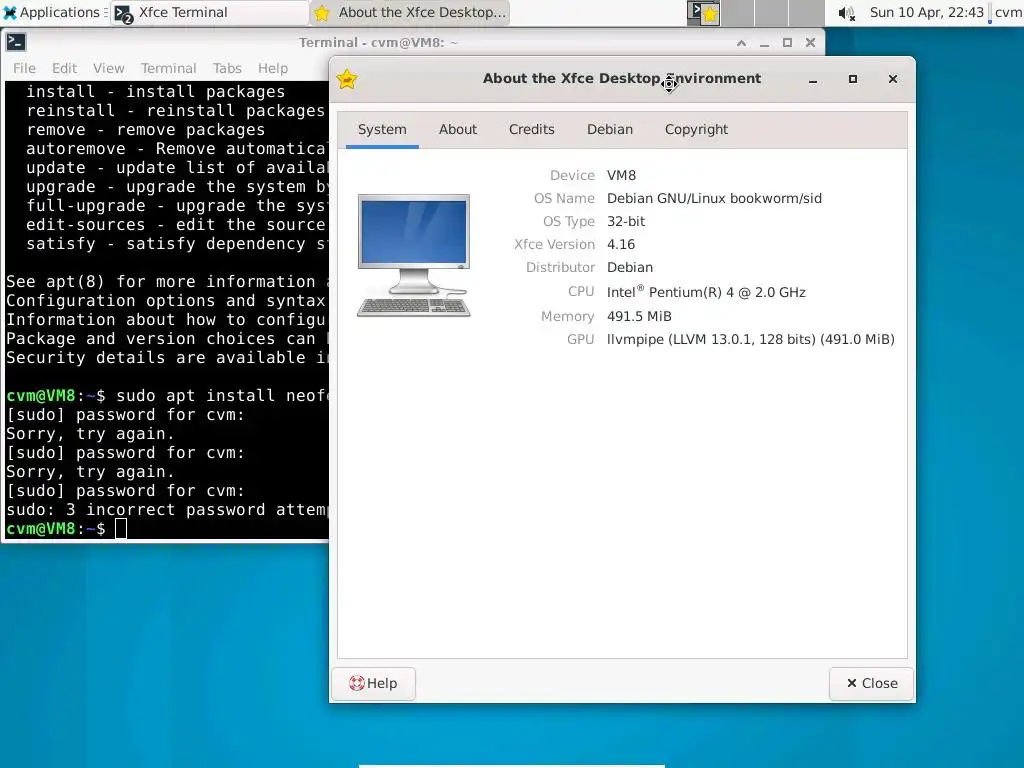Click '3 incorrect password' line in terminal
Viewport: 1024px width, 768px height.
pyautogui.click(x=167, y=509)
